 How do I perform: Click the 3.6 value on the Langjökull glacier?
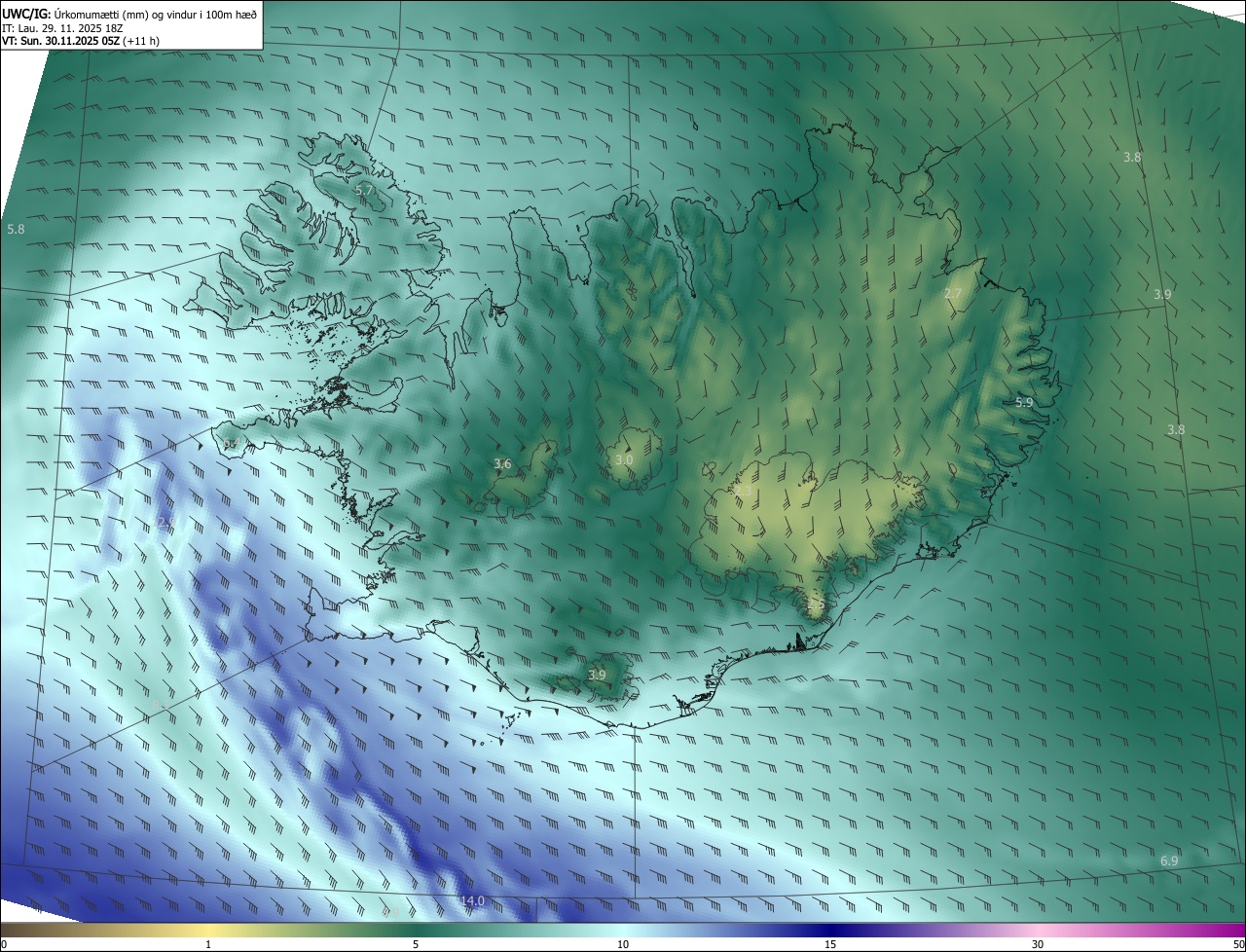click(x=502, y=463)
